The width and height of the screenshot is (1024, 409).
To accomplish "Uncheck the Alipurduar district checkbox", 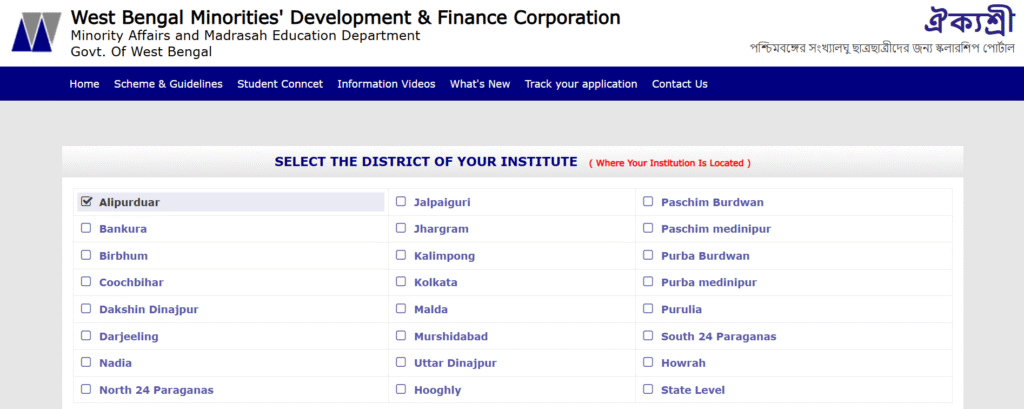I will click(x=86, y=202).
